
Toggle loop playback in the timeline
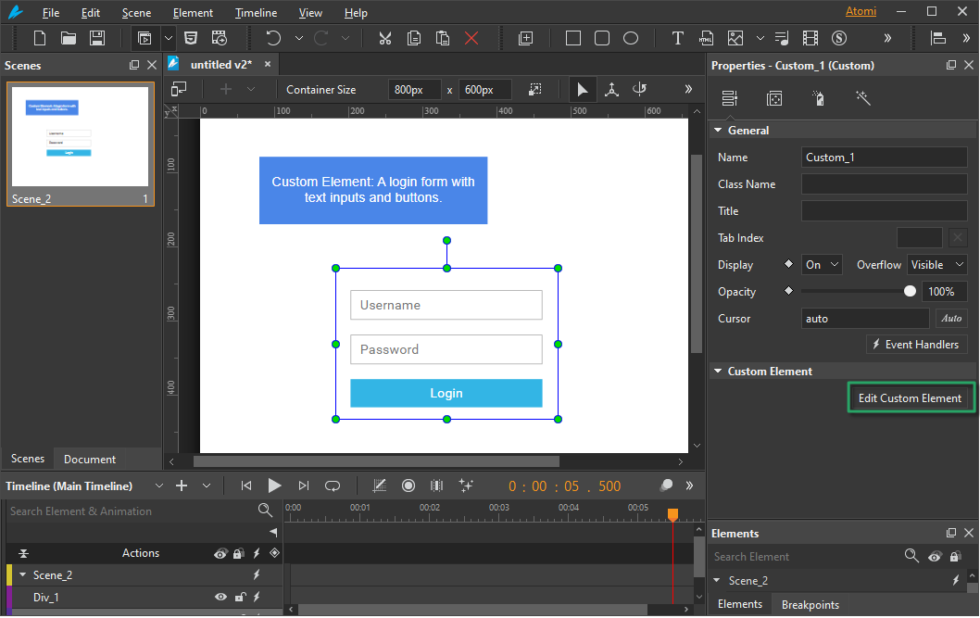[x=332, y=486]
